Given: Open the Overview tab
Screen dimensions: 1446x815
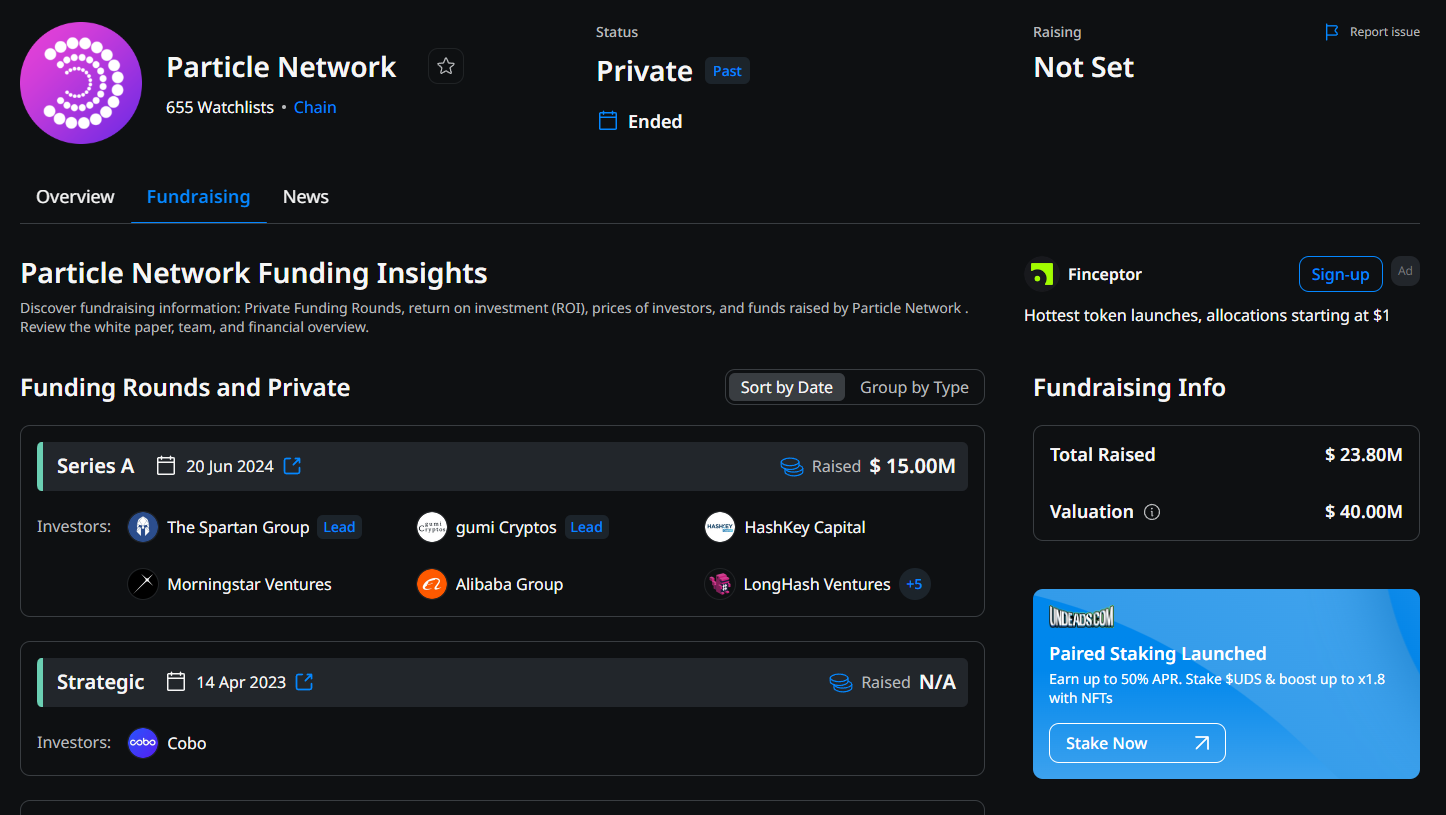Looking at the screenshot, I should [75, 197].
